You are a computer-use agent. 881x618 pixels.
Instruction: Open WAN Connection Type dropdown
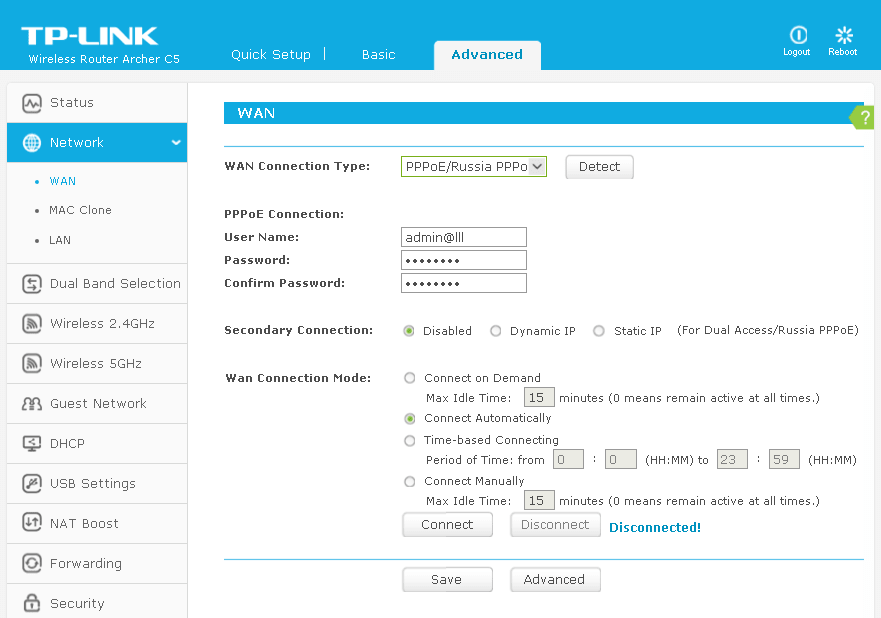pos(474,167)
